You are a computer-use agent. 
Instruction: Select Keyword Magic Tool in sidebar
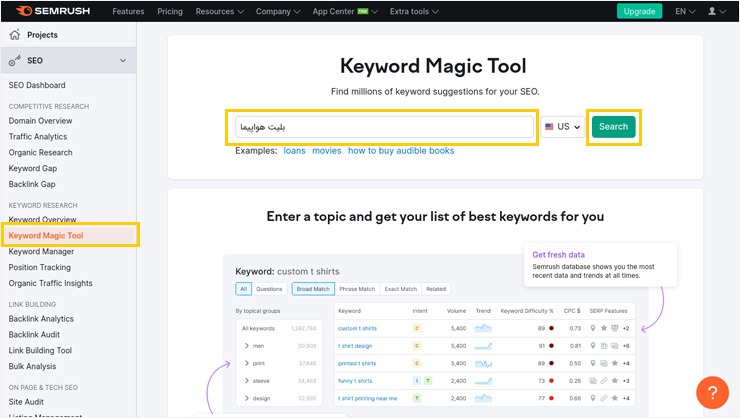pyautogui.click(x=46, y=235)
